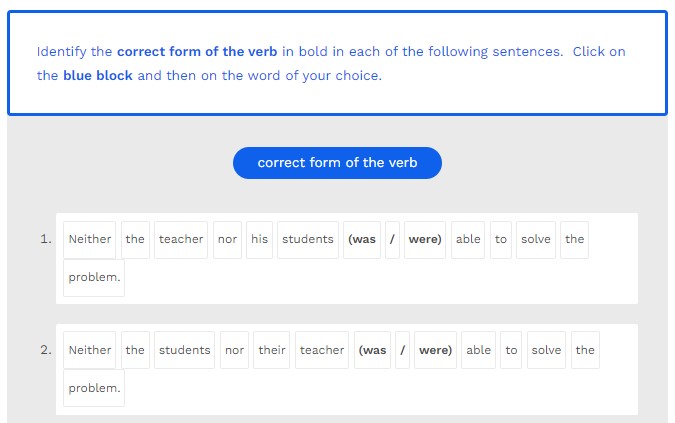Click the word 'nor' in sentence 2
This screenshot has width=675, height=423.
(235, 351)
